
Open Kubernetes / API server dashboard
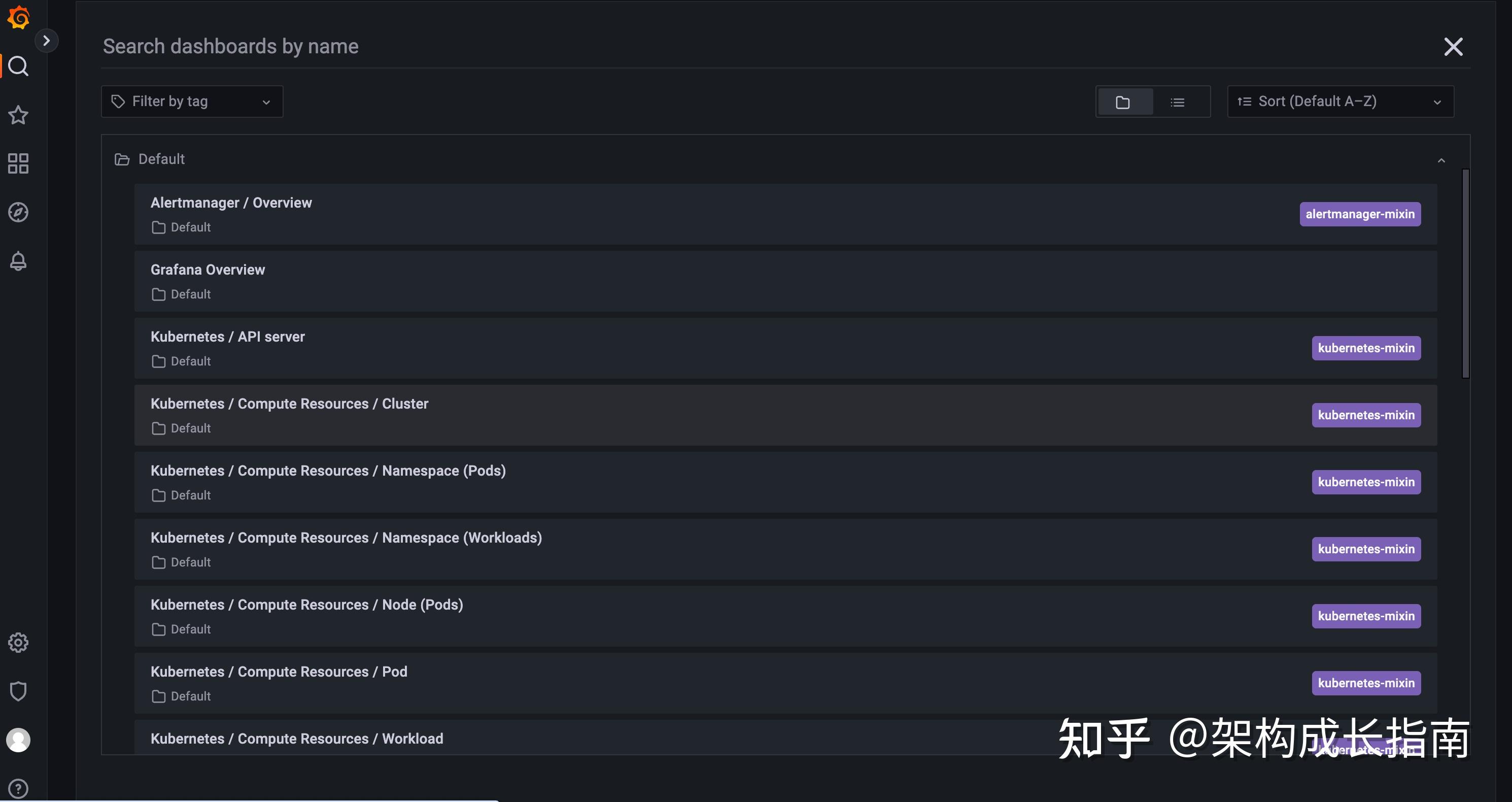click(x=228, y=337)
